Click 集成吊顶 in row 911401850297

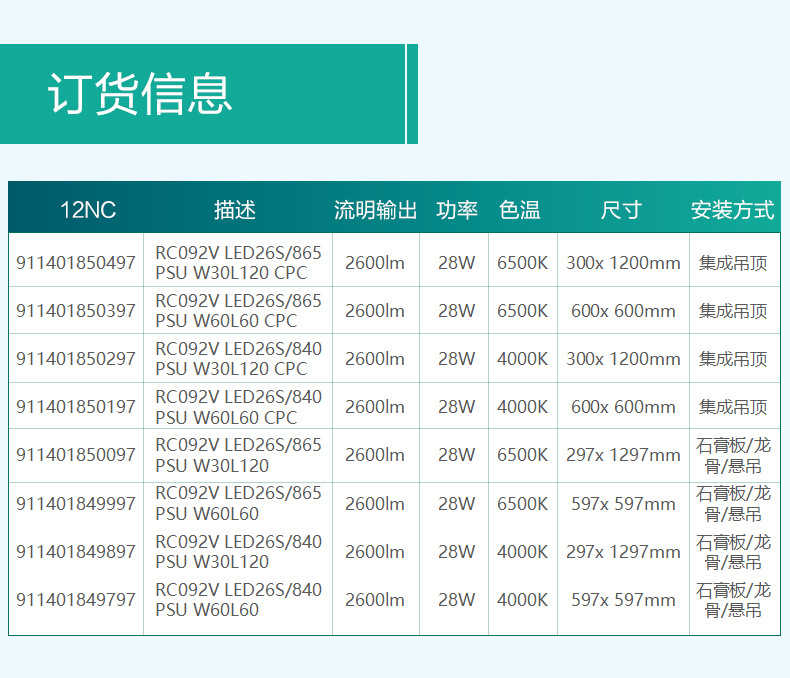733,359
